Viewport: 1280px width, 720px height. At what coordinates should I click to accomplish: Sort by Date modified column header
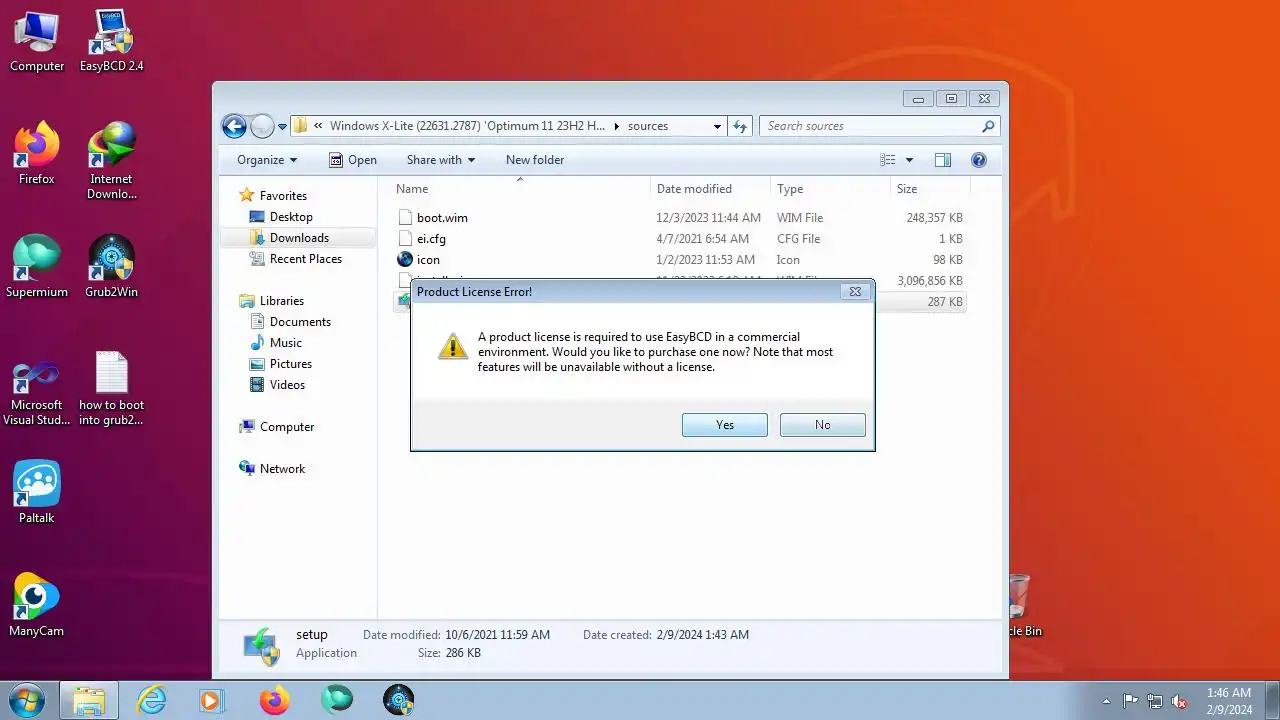click(x=710, y=189)
